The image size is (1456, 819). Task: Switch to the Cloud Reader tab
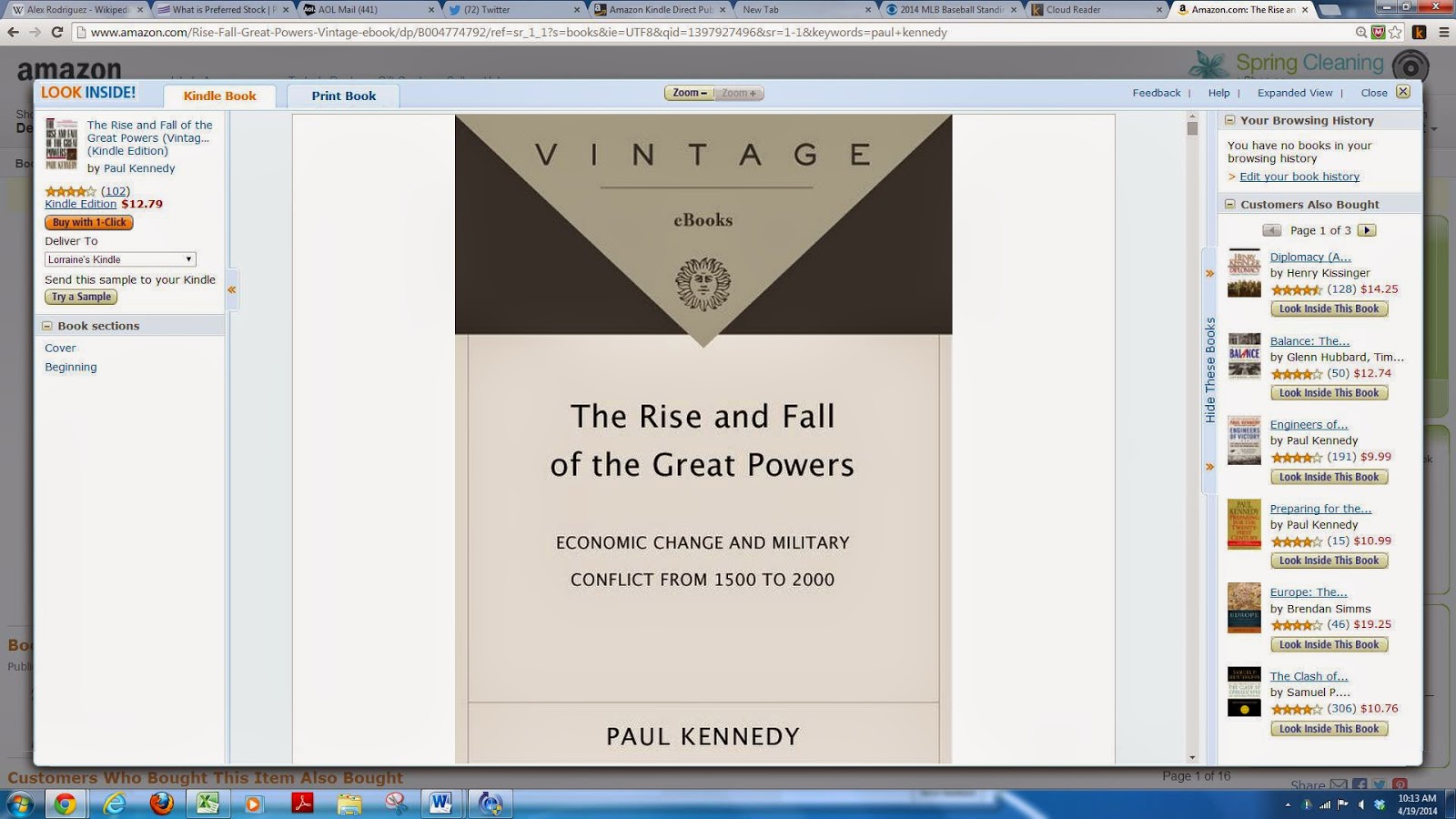pos(1096,10)
